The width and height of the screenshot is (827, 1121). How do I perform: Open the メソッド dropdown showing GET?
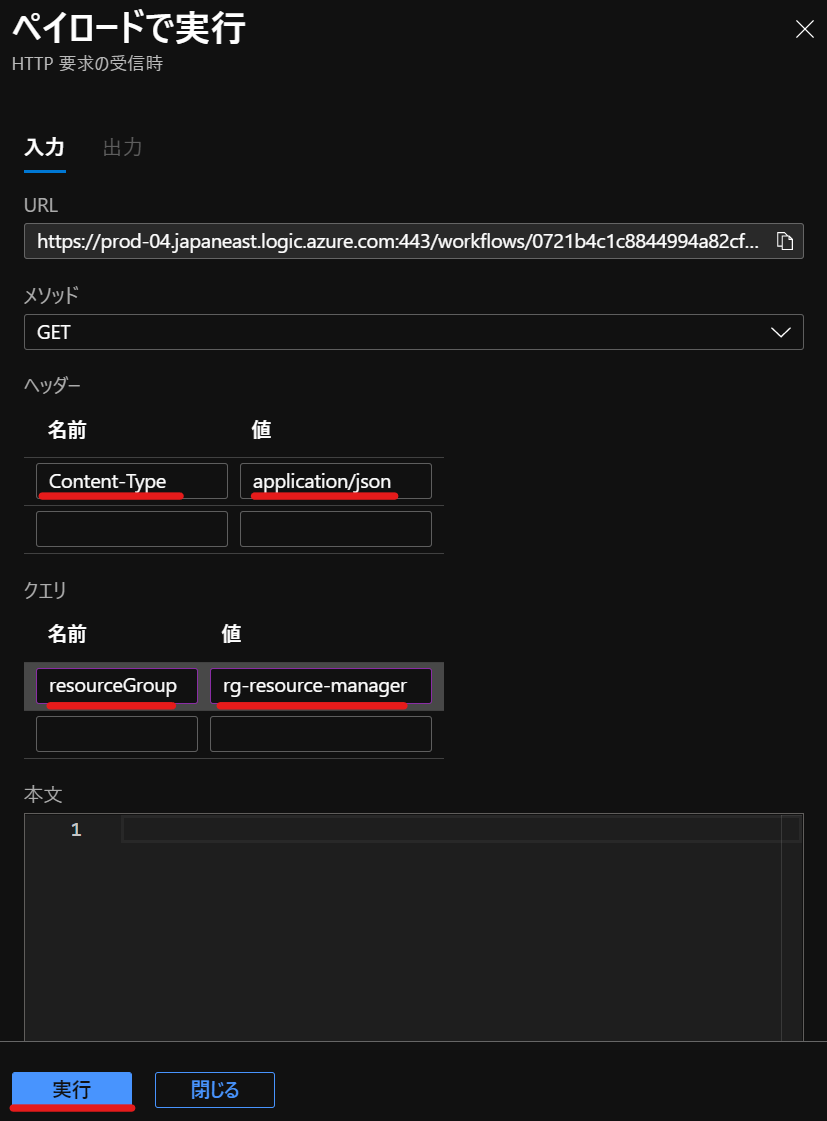click(414, 332)
